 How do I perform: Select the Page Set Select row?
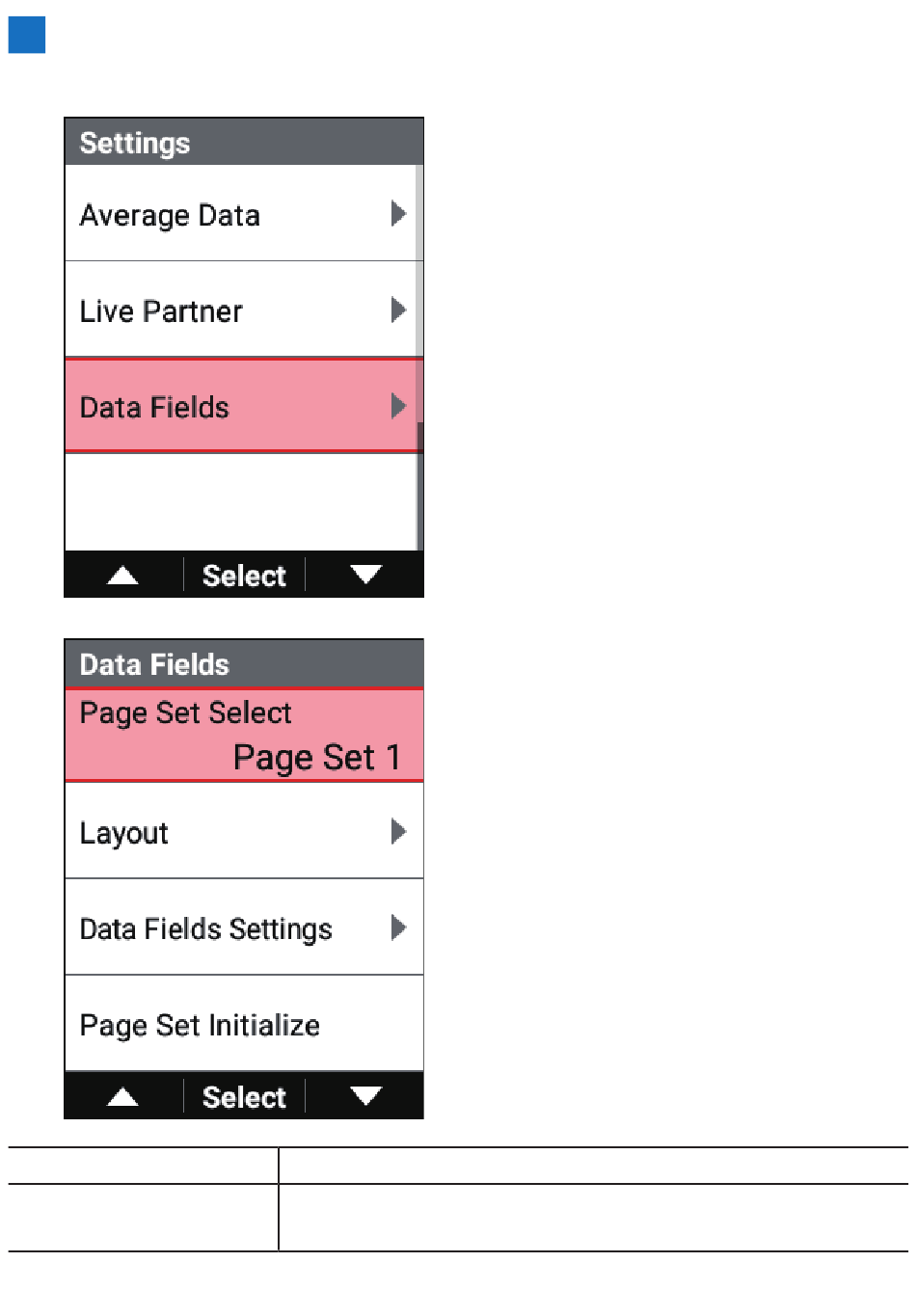point(244,735)
